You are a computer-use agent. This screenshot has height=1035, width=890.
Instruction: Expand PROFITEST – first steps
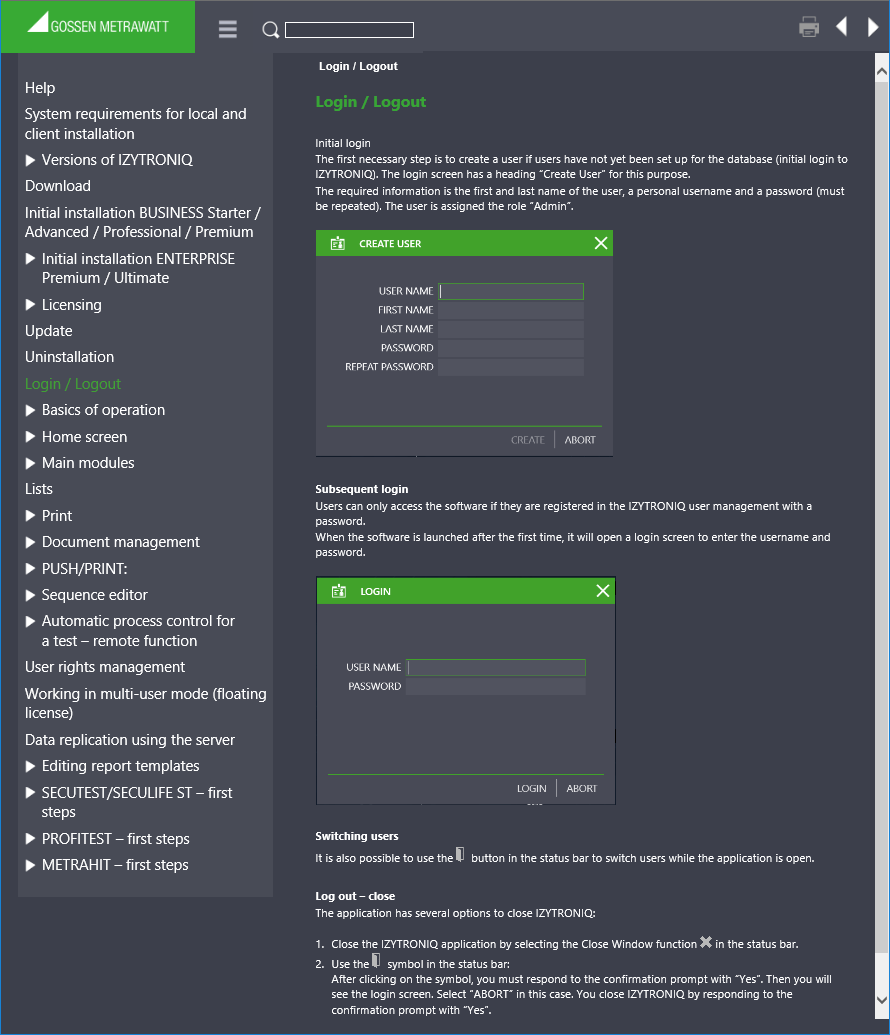point(30,839)
